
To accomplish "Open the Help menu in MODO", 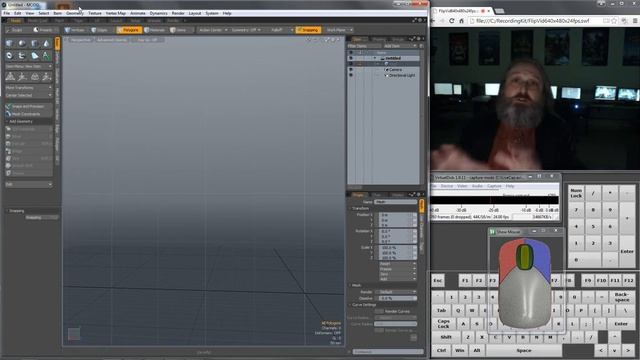I will (227, 13).
